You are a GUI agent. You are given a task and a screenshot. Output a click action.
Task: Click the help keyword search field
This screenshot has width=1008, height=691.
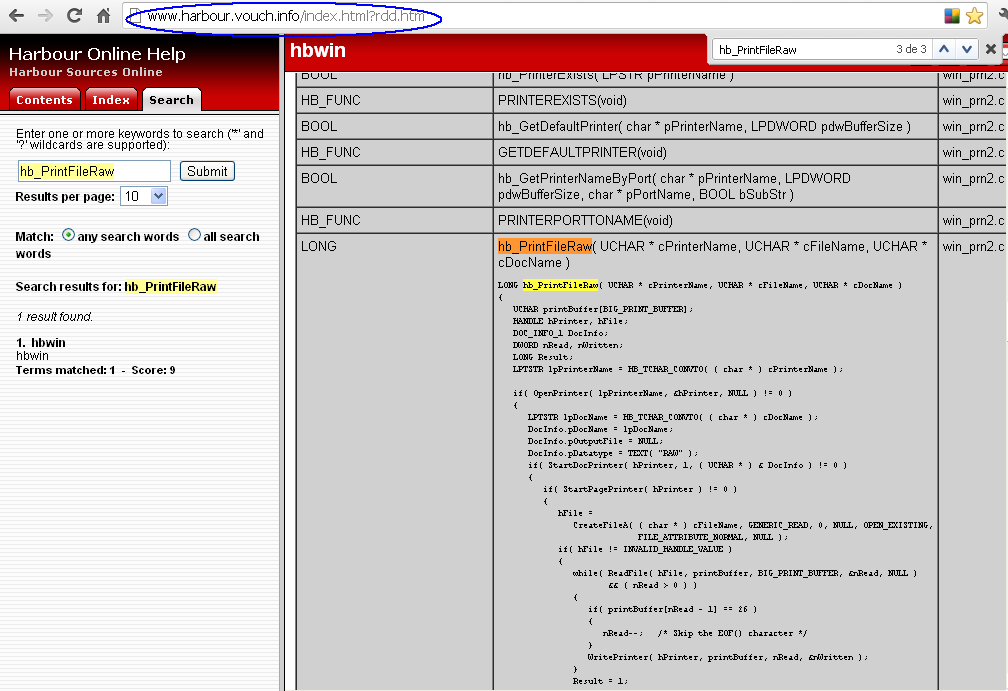pyautogui.click(x=94, y=171)
